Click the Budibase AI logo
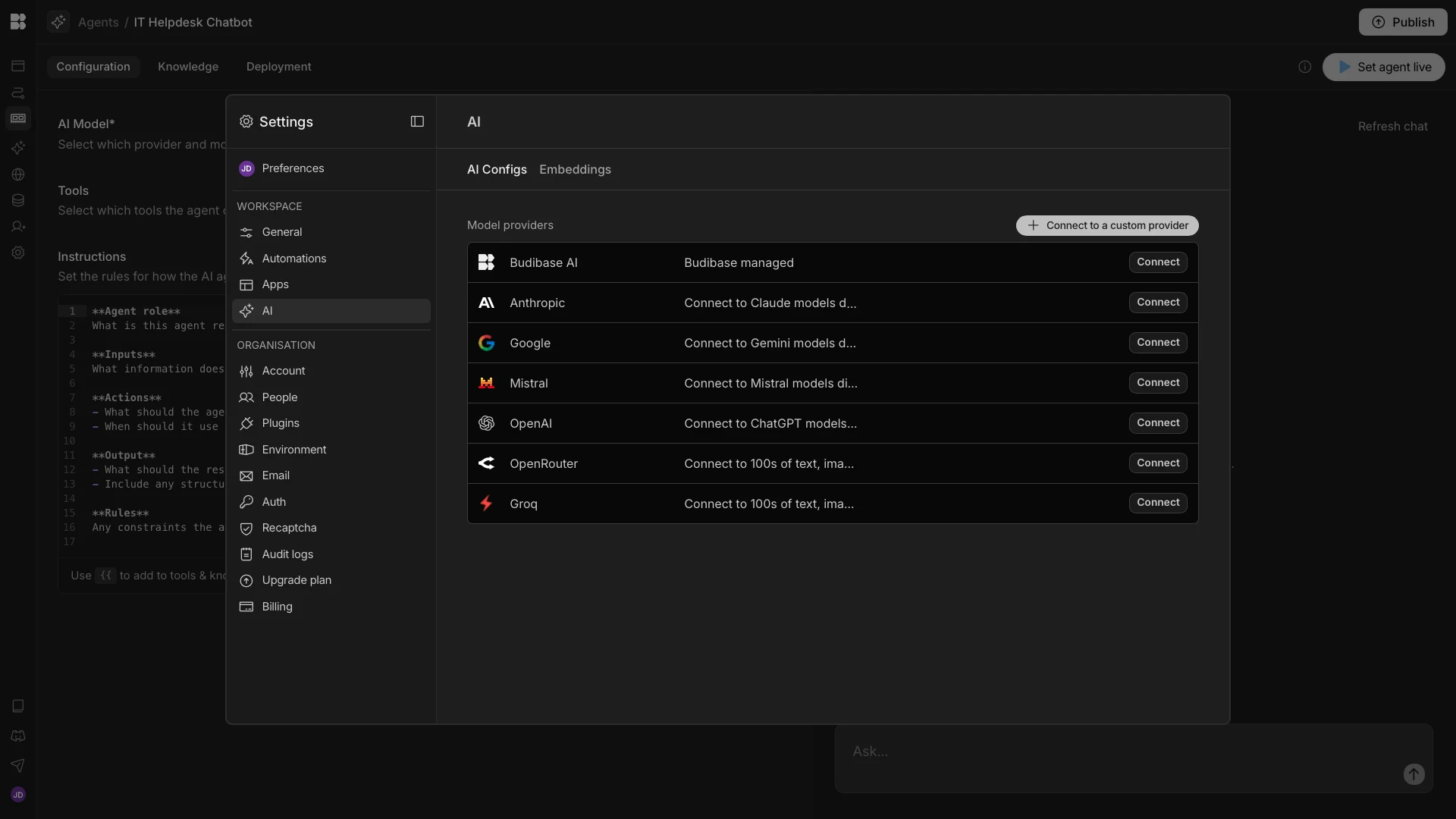Screen dimensions: 1456x819 487,262
